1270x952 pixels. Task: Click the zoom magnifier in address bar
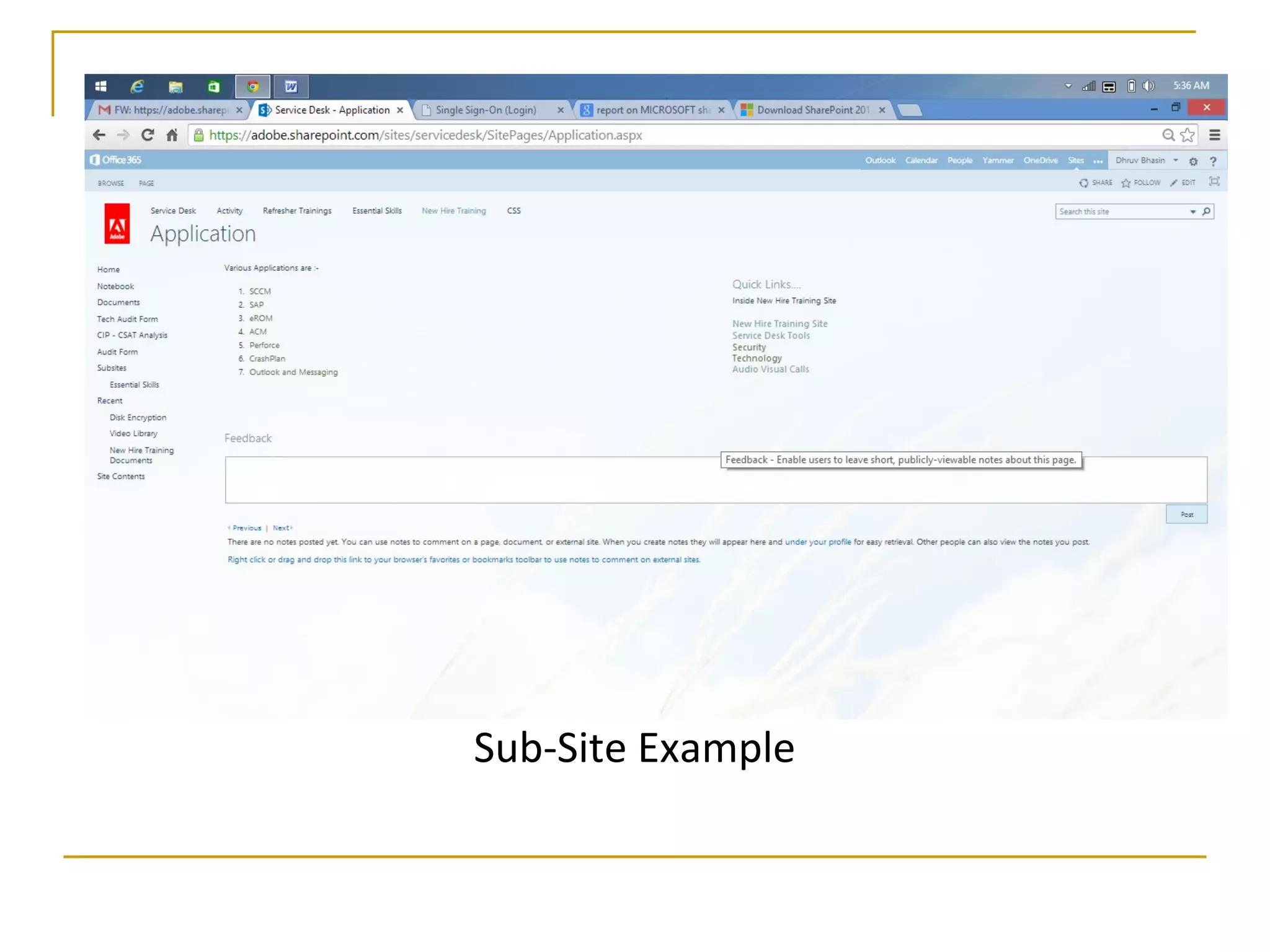1168,135
